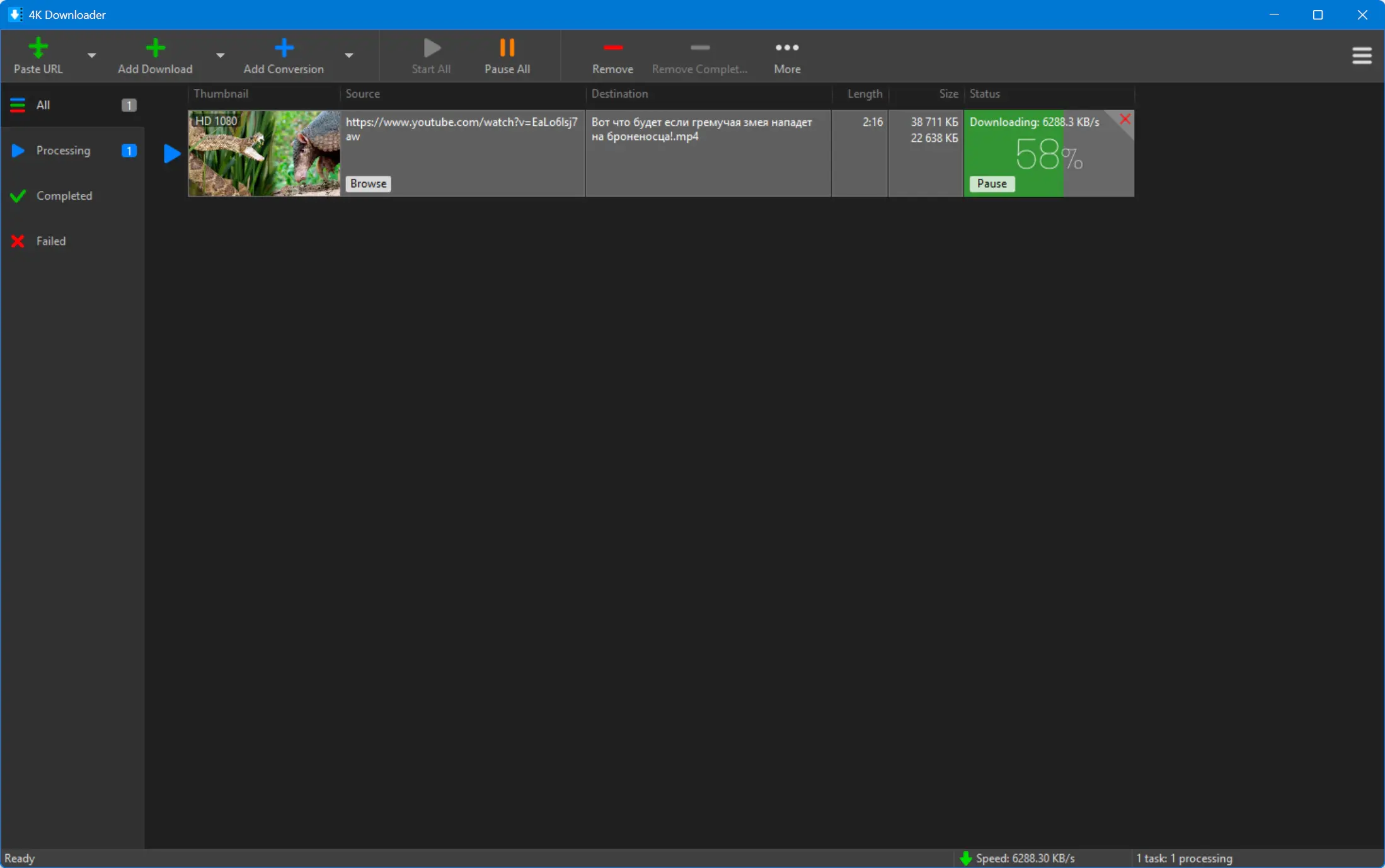Image resolution: width=1385 pixels, height=868 pixels.
Task: Click the Add Download plus icon
Action: (x=155, y=48)
